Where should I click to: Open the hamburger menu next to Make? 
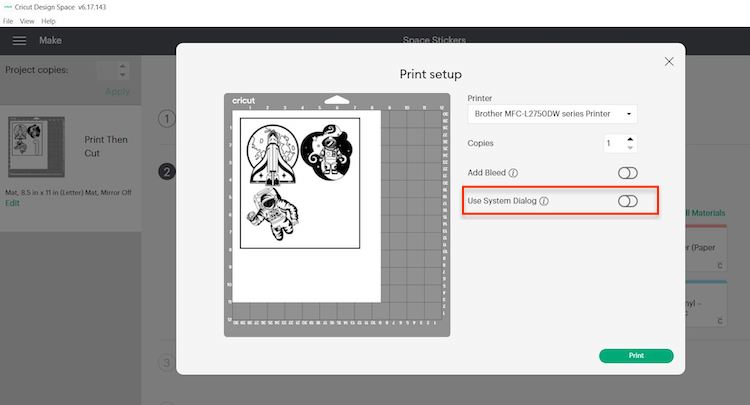[19, 41]
